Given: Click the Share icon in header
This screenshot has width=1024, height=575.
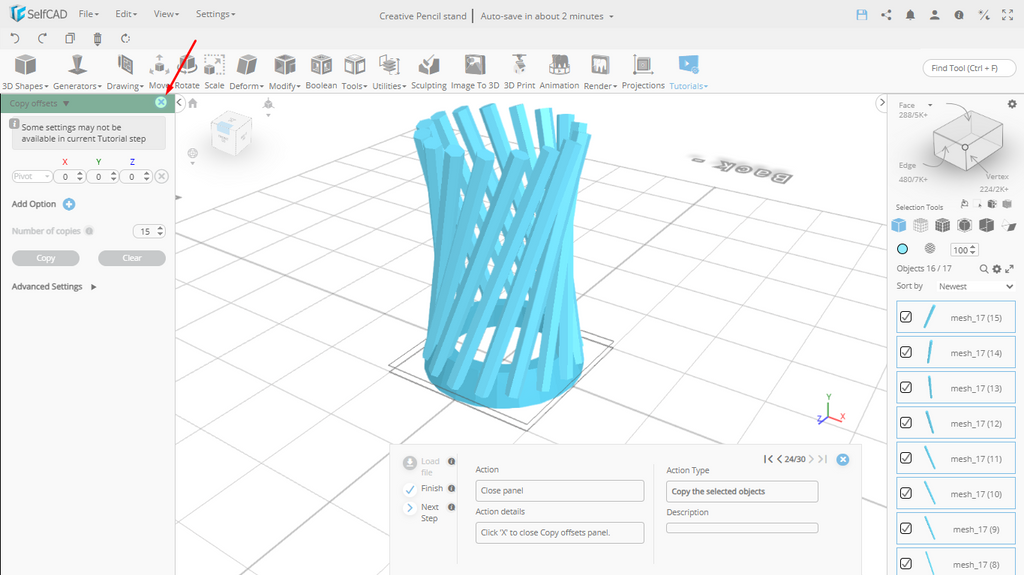Looking at the screenshot, I should (886, 15).
